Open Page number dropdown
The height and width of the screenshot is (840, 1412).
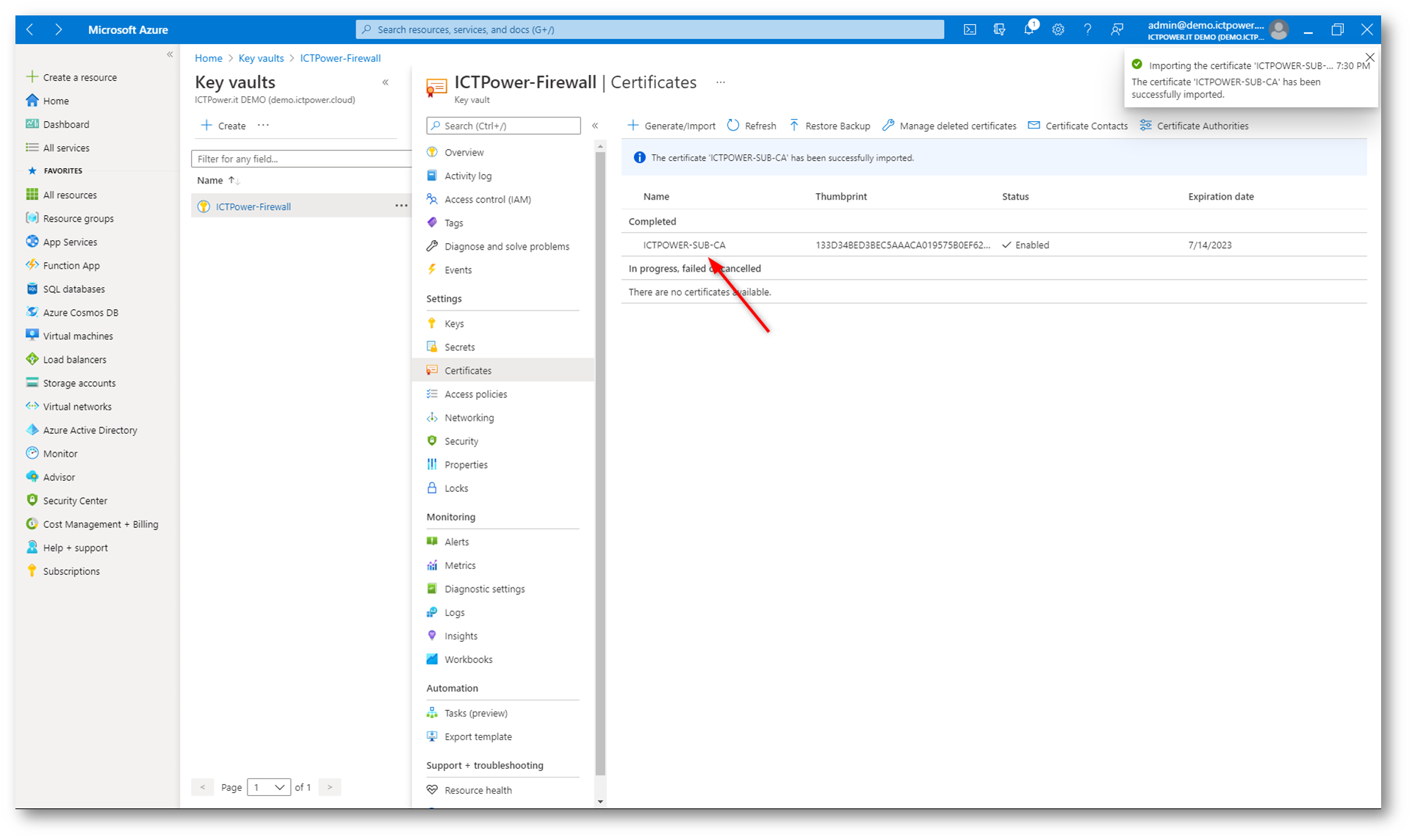tap(269, 787)
